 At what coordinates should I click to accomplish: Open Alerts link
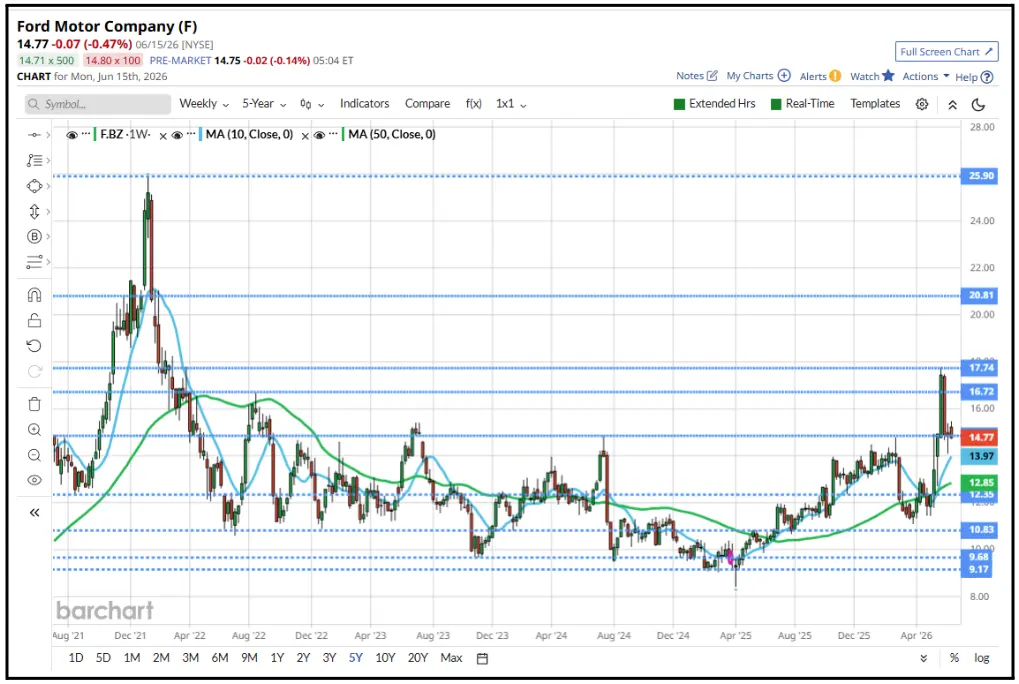click(x=820, y=77)
